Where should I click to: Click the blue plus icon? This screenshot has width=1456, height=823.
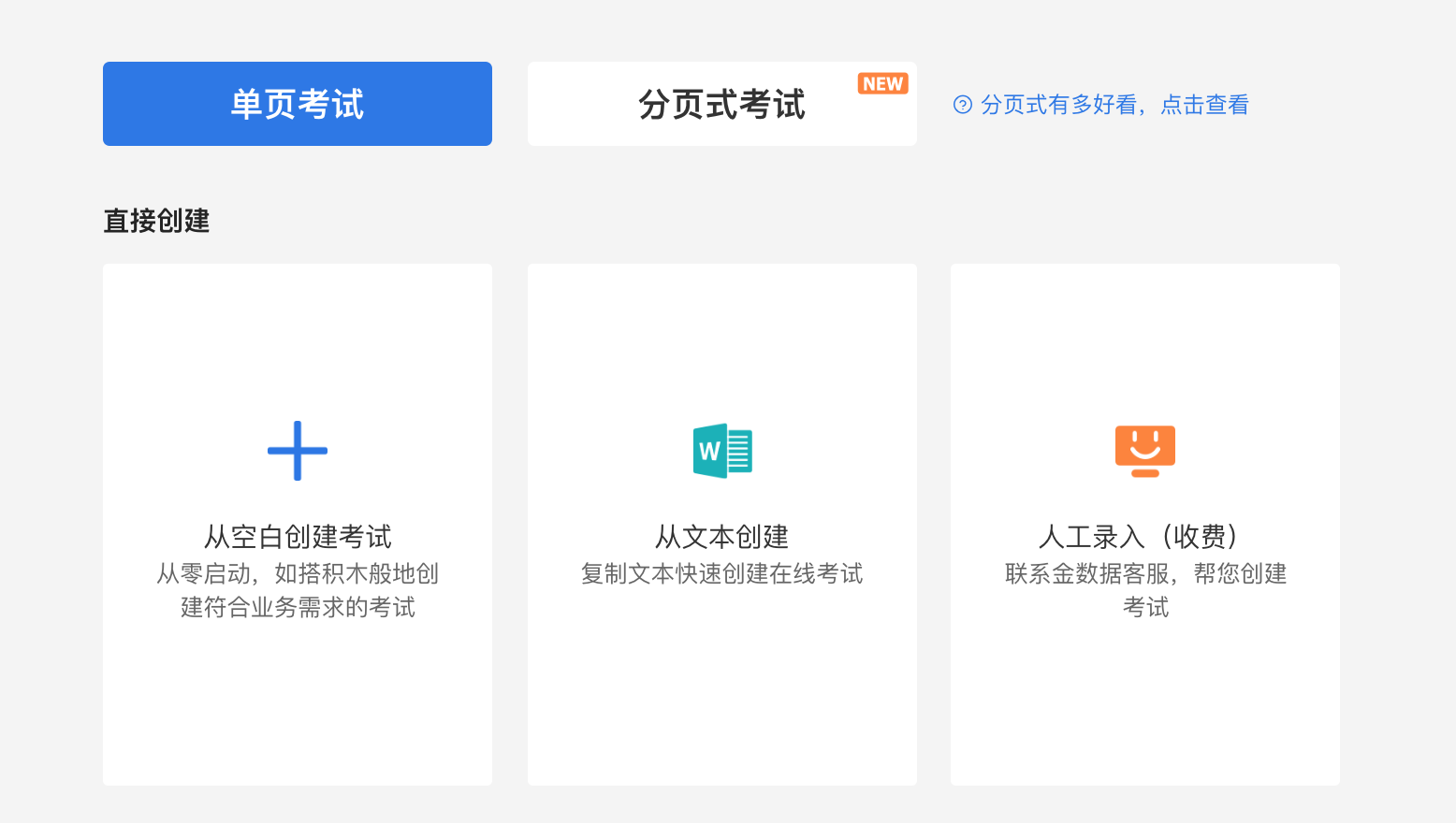(x=298, y=451)
